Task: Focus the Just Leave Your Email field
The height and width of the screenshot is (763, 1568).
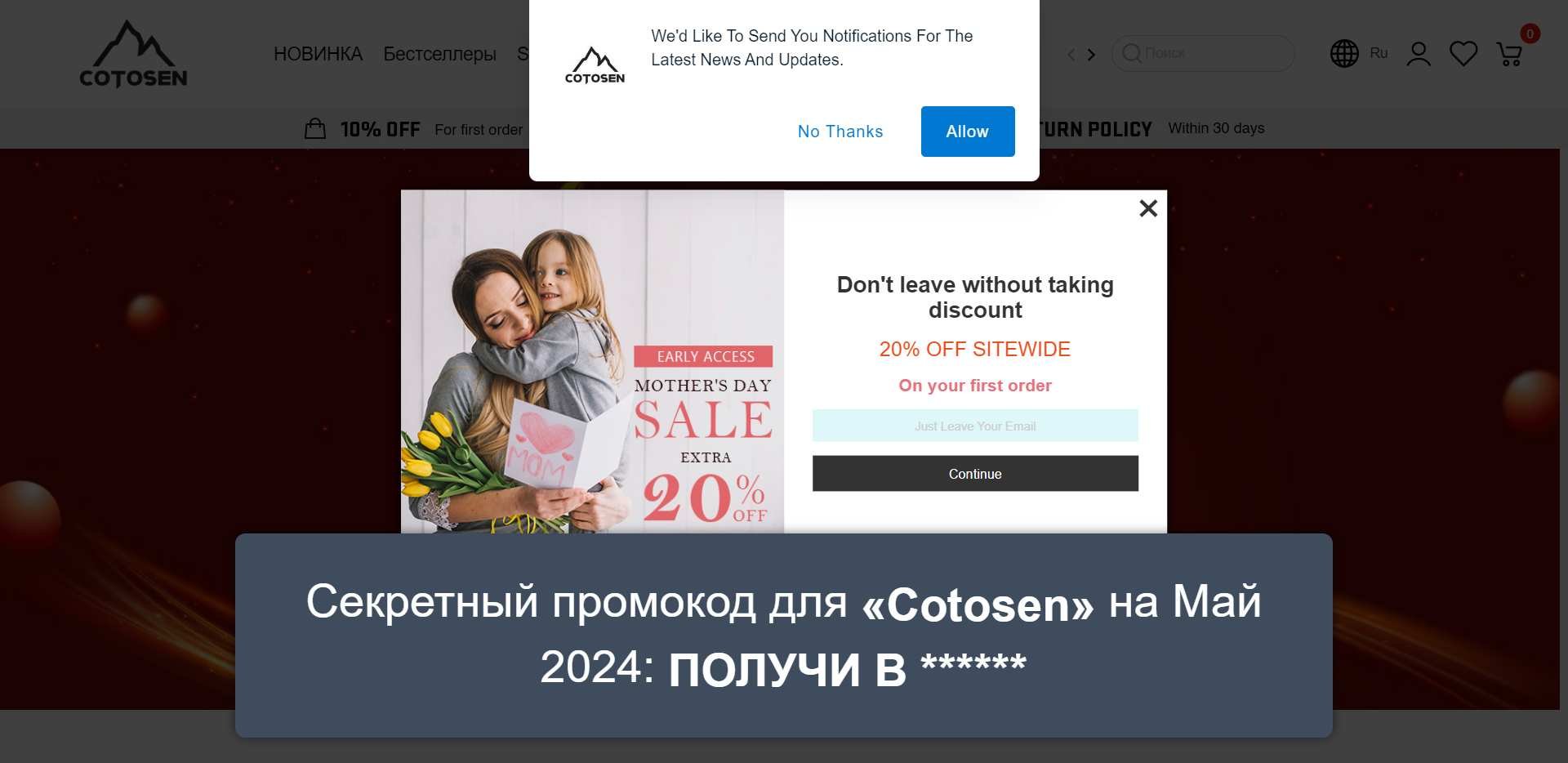Action: (975, 426)
